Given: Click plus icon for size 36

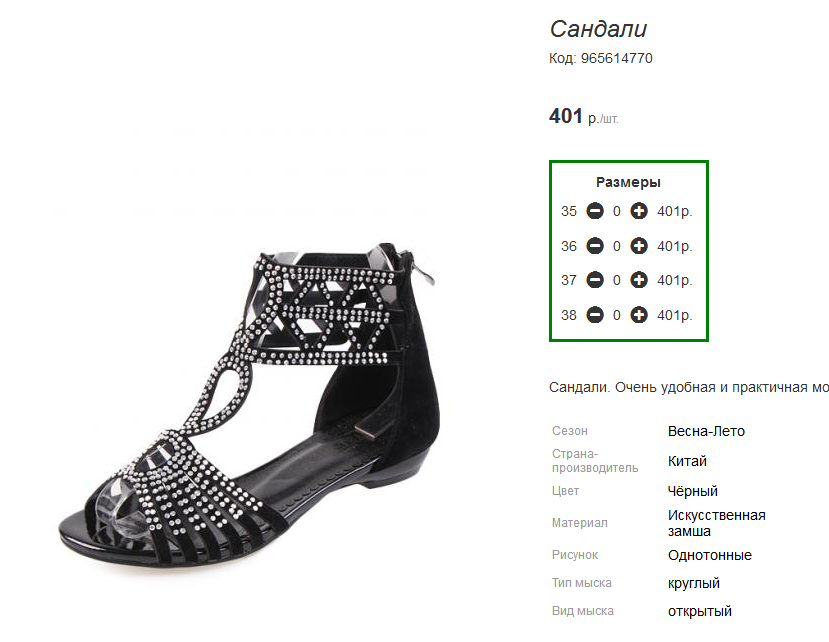Looking at the screenshot, I should pyautogui.click(x=639, y=246).
